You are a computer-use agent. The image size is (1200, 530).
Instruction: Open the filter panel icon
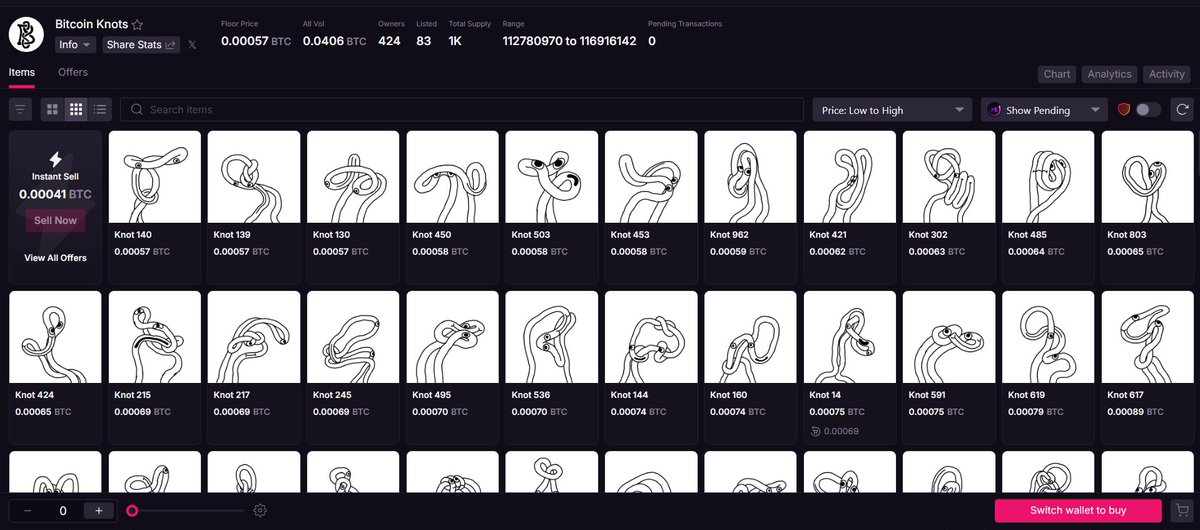click(20, 109)
